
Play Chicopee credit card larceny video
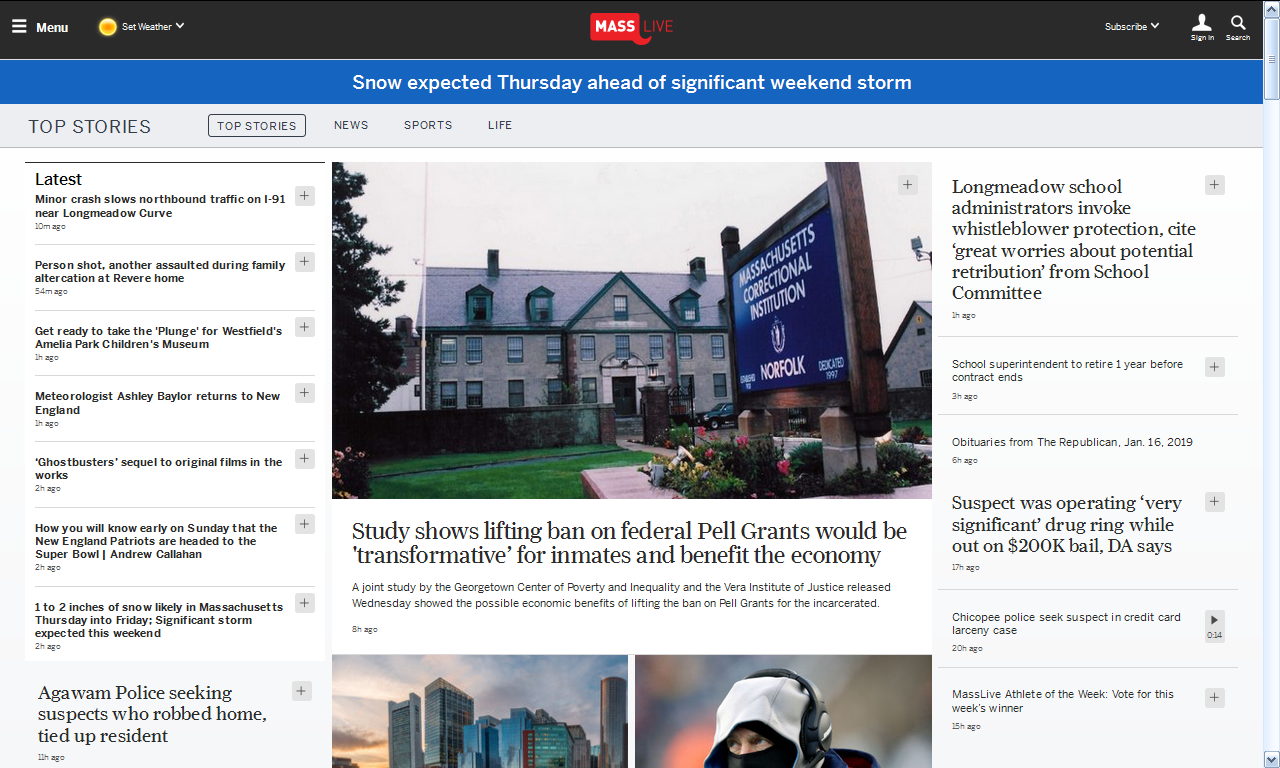(x=1214, y=626)
